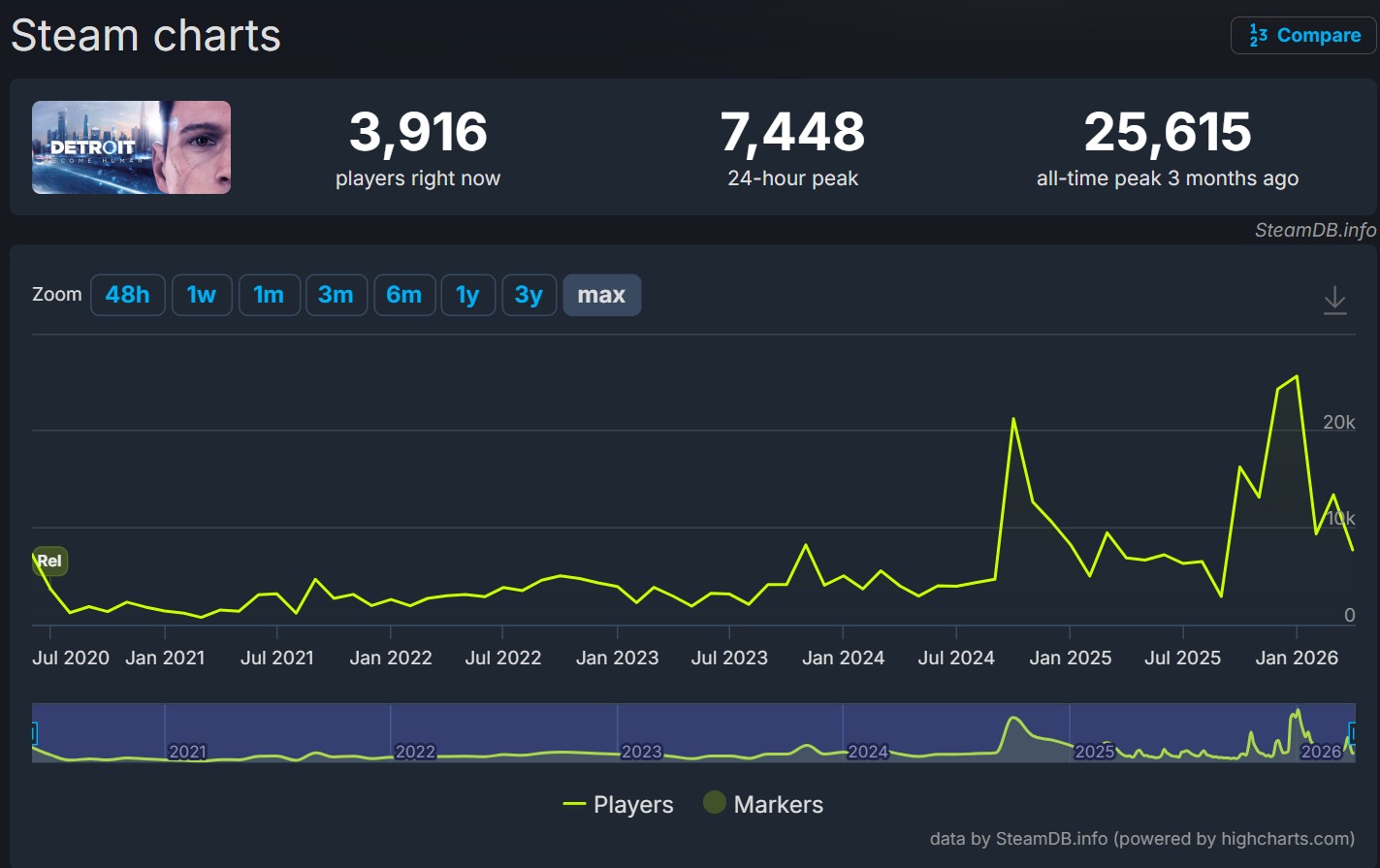
Task: Select the max zoom range
Action: click(x=601, y=295)
